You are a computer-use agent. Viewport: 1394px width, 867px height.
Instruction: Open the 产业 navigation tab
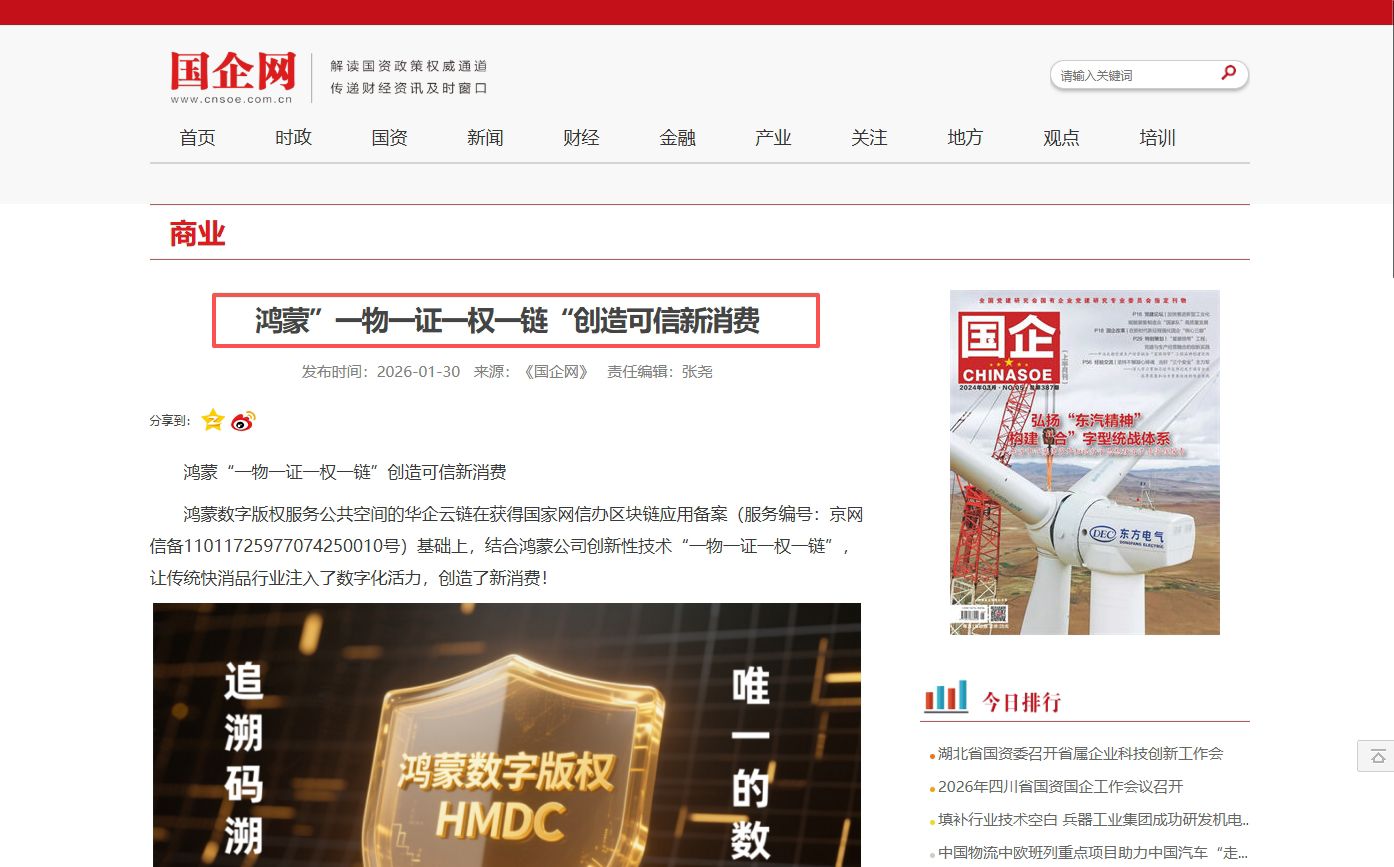[x=773, y=138]
